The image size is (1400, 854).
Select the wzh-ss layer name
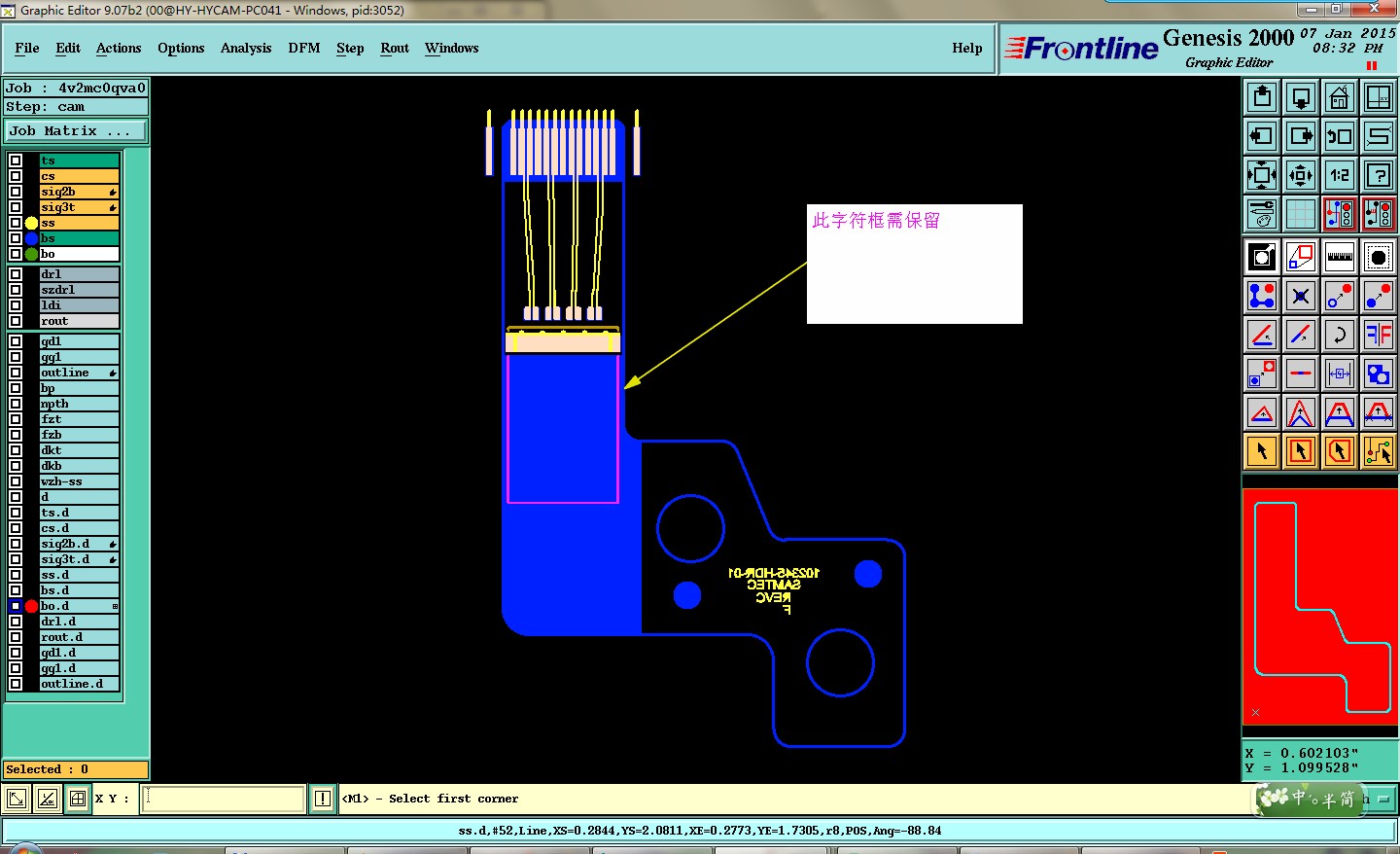point(79,481)
